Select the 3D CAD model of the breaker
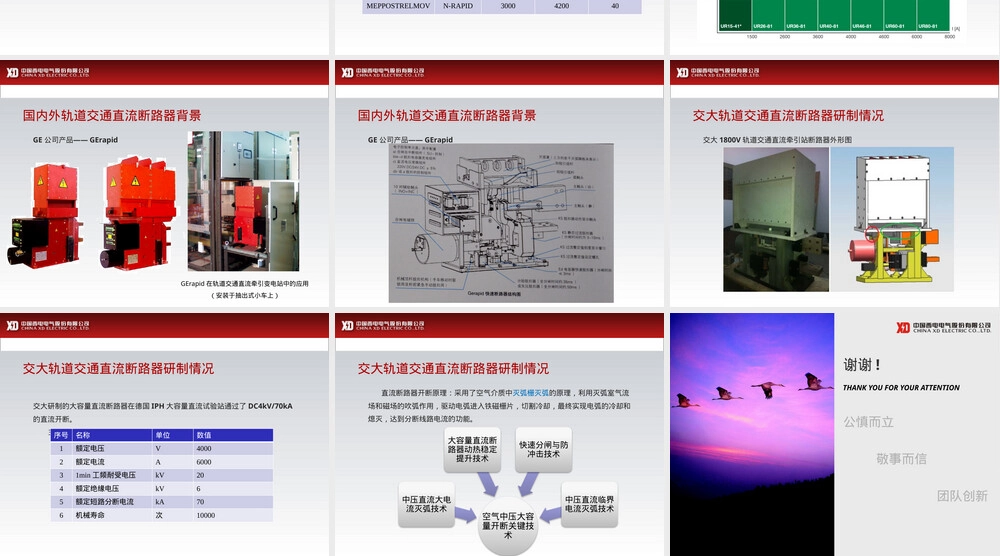The width and height of the screenshot is (1000, 556). (892, 219)
